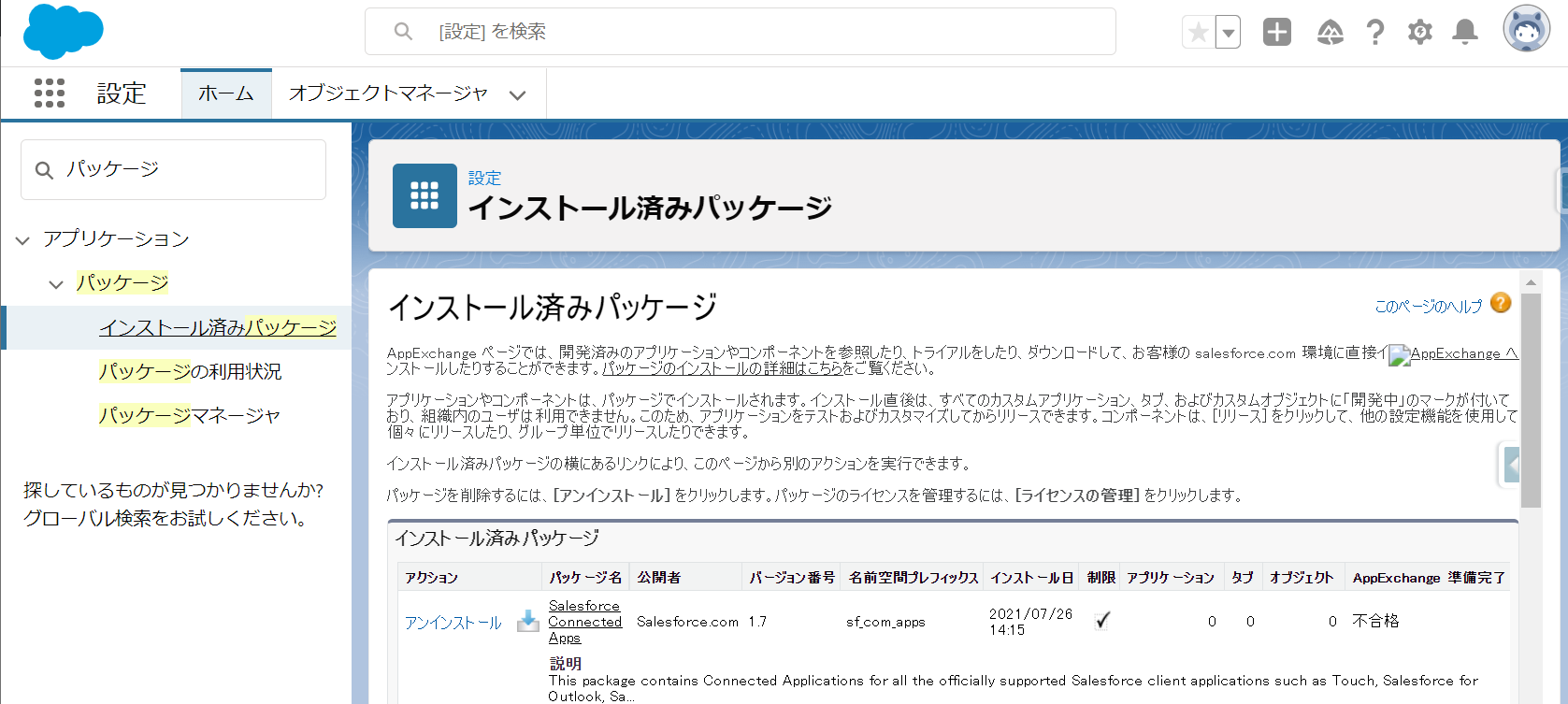
Task: Click the download package icon beside アンインストール
Action: pos(528,621)
